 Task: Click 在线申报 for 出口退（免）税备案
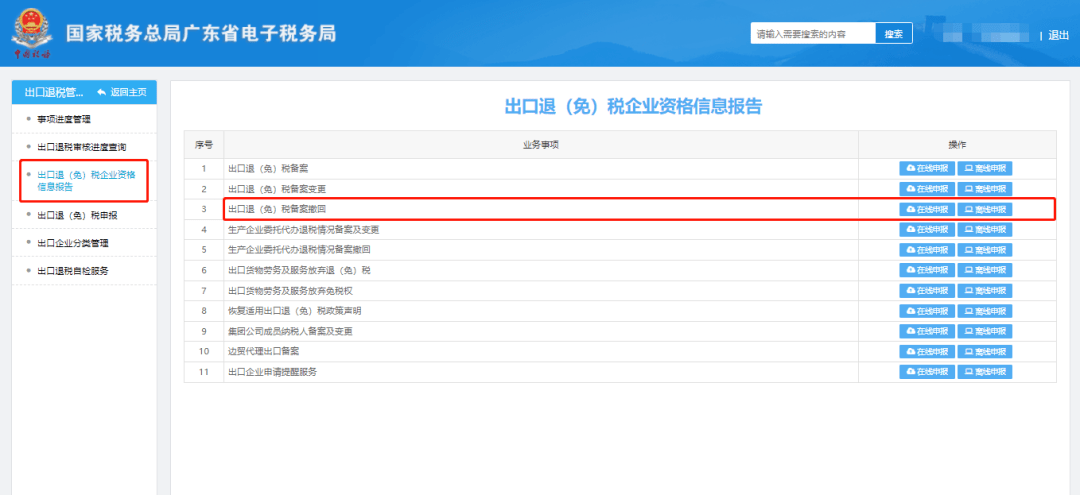pos(926,168)
